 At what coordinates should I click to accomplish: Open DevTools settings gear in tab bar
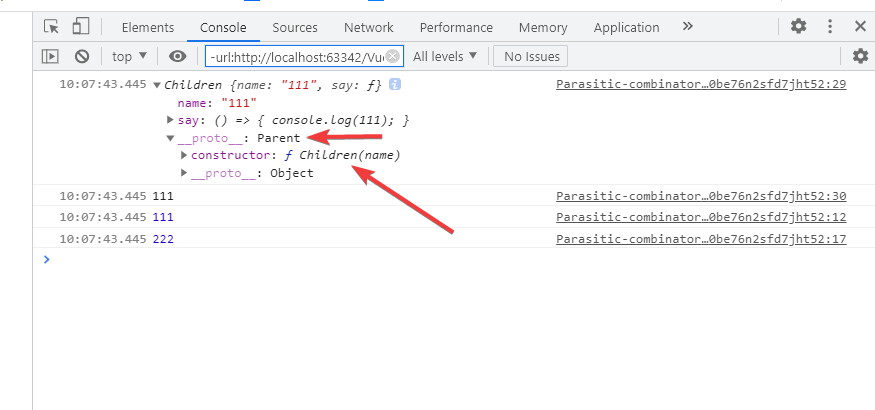[798, 27]
